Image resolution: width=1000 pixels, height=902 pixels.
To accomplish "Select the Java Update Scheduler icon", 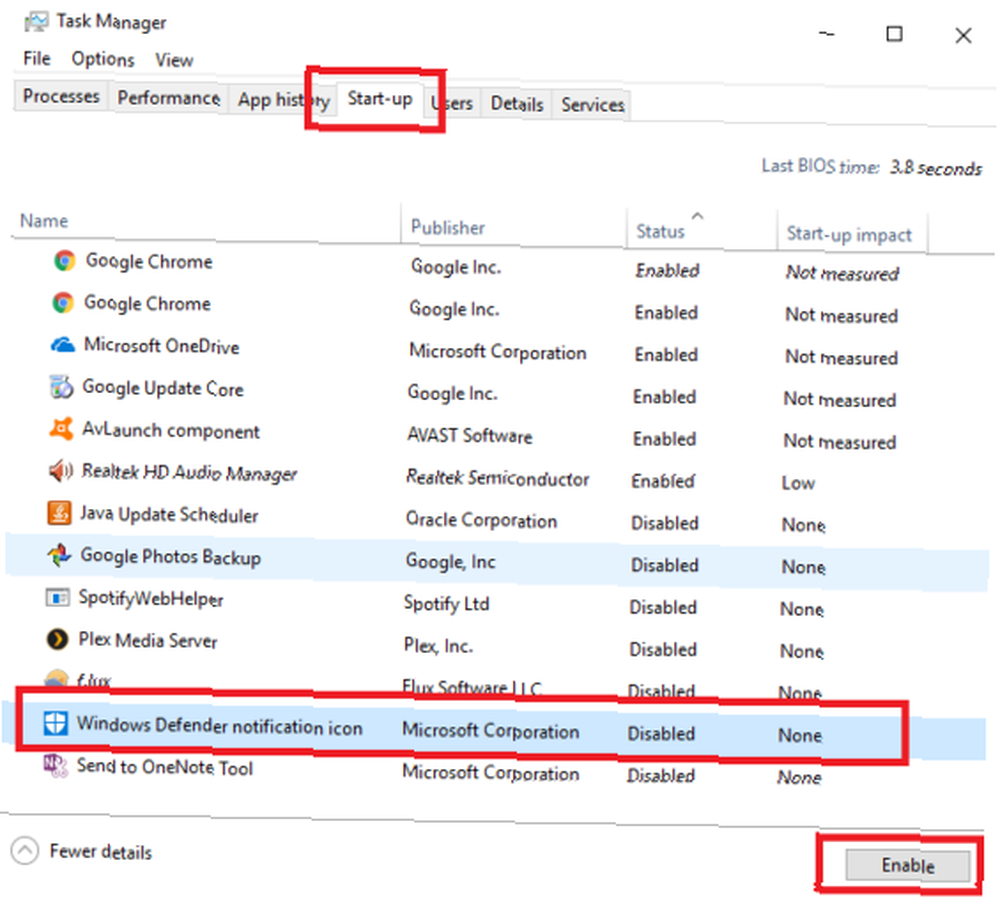I will tap(59, 513).
